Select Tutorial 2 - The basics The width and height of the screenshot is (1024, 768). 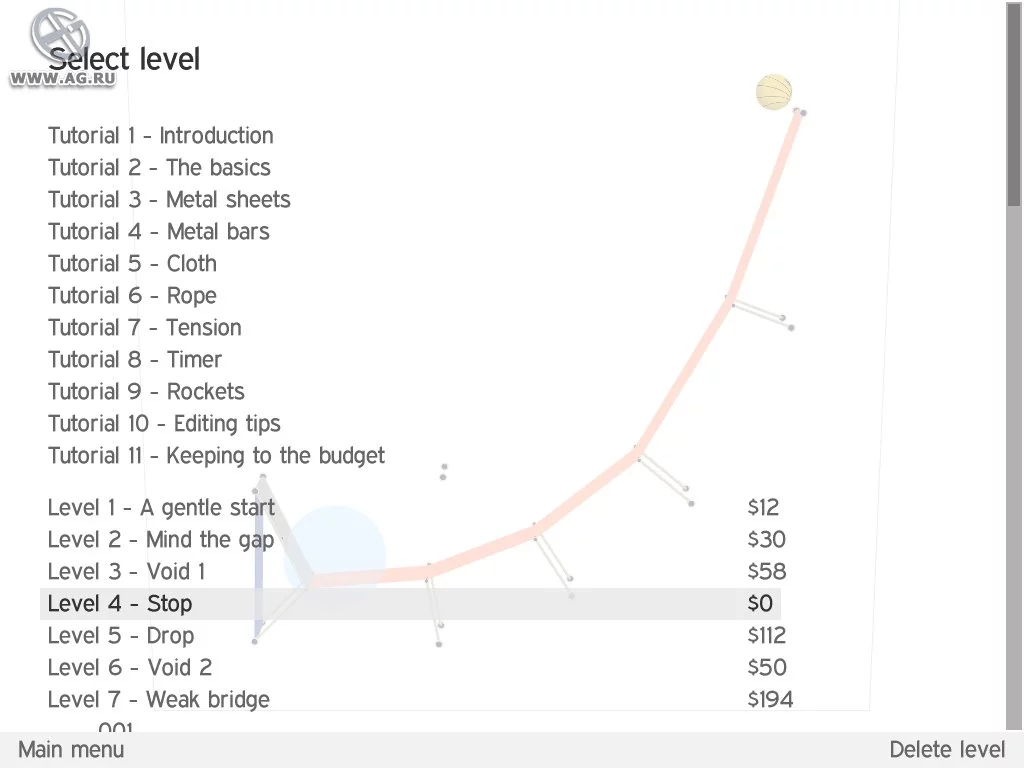[x=159, y=168]
